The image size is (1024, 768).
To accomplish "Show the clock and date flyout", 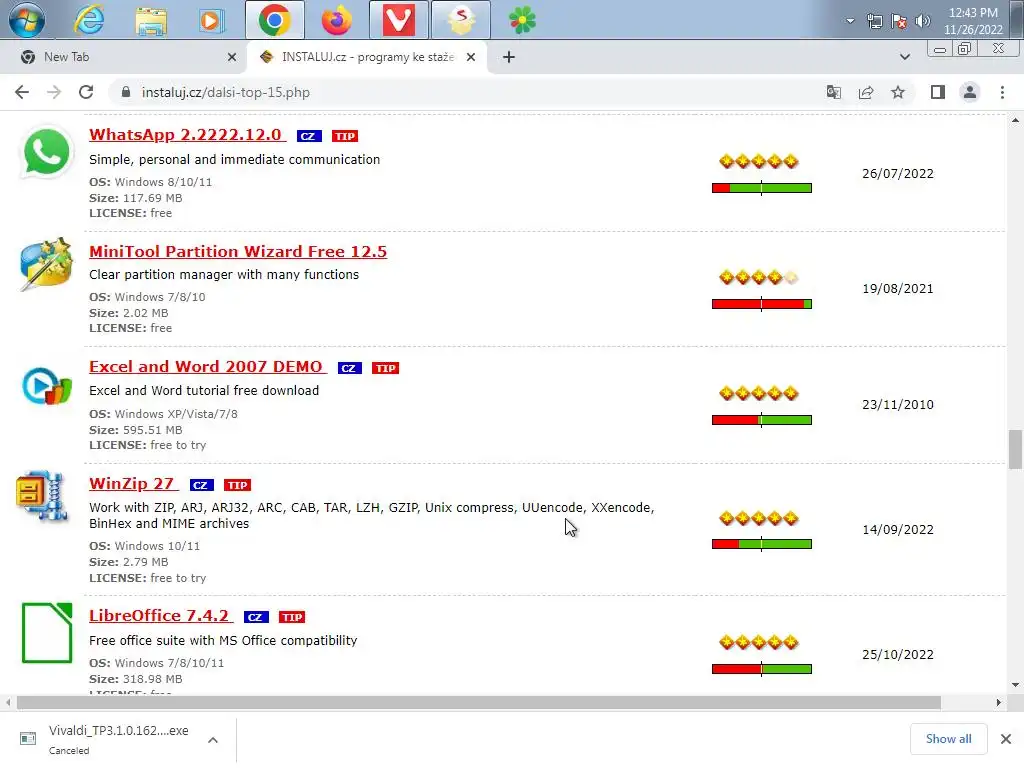I will (972, 21).
